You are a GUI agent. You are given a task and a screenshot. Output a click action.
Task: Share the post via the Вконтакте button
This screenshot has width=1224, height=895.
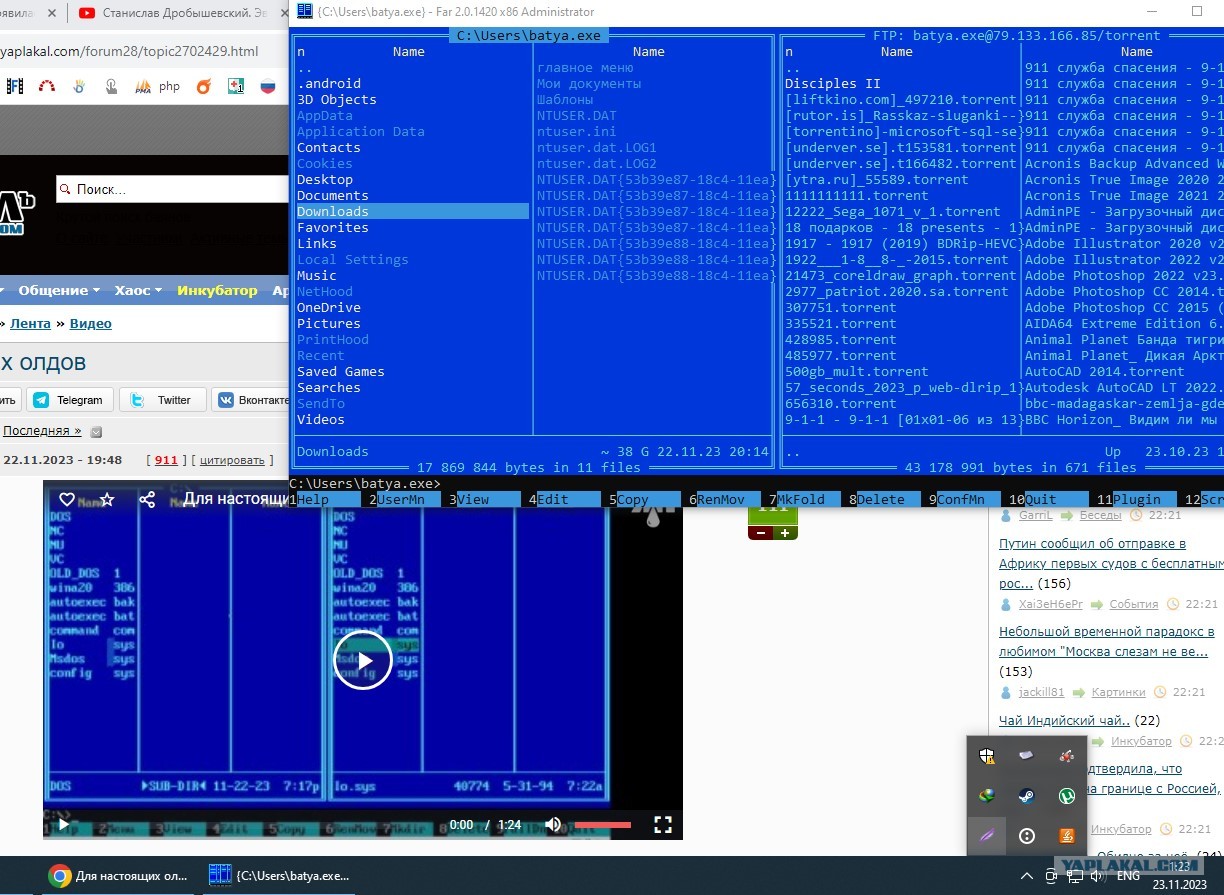click(x=250, y=400)
